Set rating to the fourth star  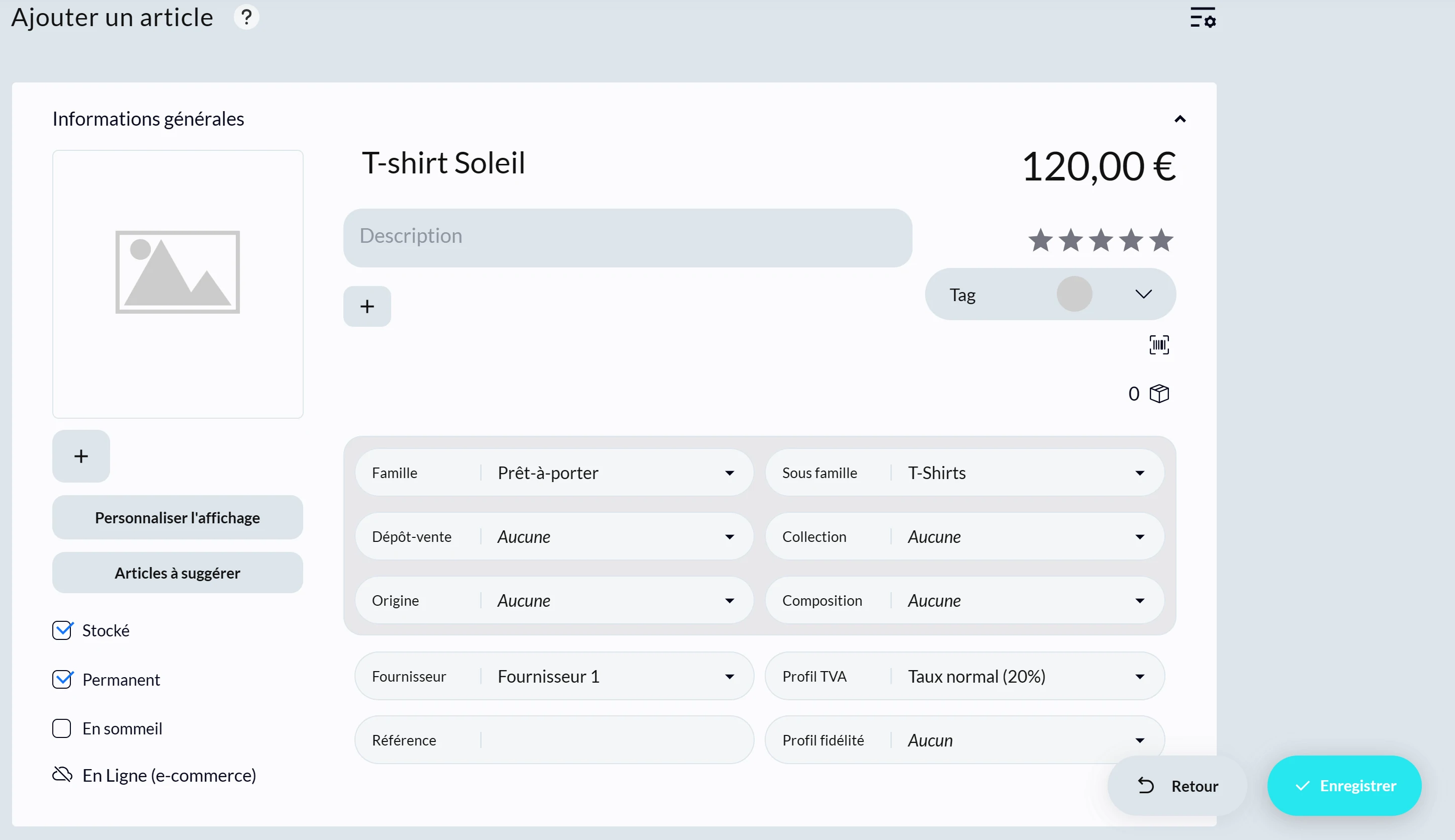(1131, 240)
